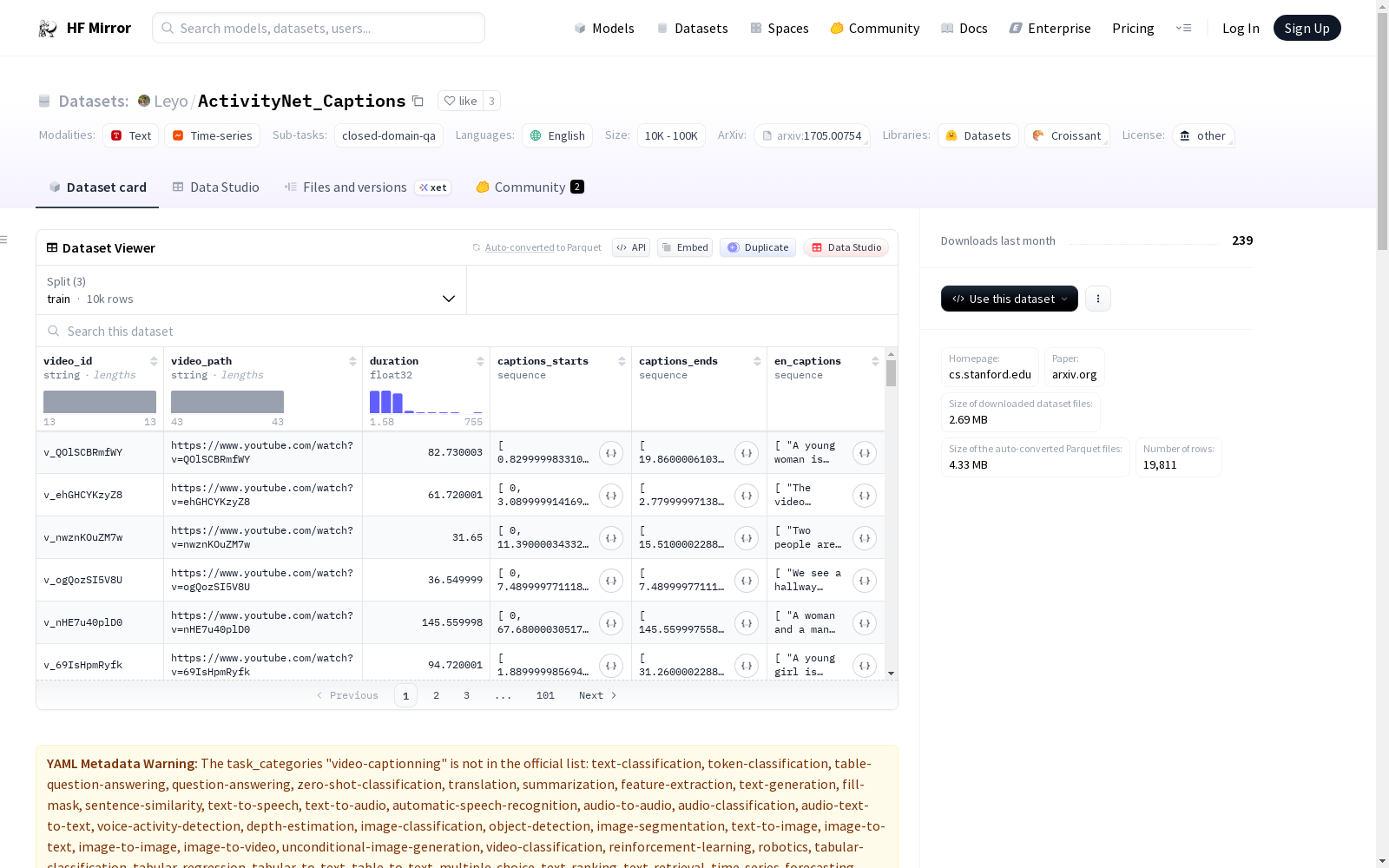
Task: Expand en_captions cell for v_QOlSCBRmfWY
Action: click(x=865, y=453)
